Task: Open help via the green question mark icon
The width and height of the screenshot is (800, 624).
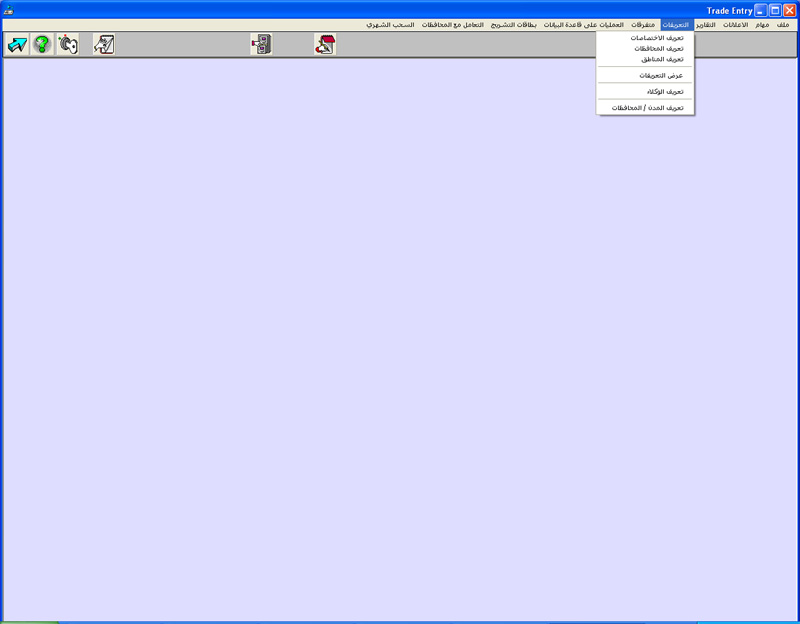Action: tap(42, 44)
